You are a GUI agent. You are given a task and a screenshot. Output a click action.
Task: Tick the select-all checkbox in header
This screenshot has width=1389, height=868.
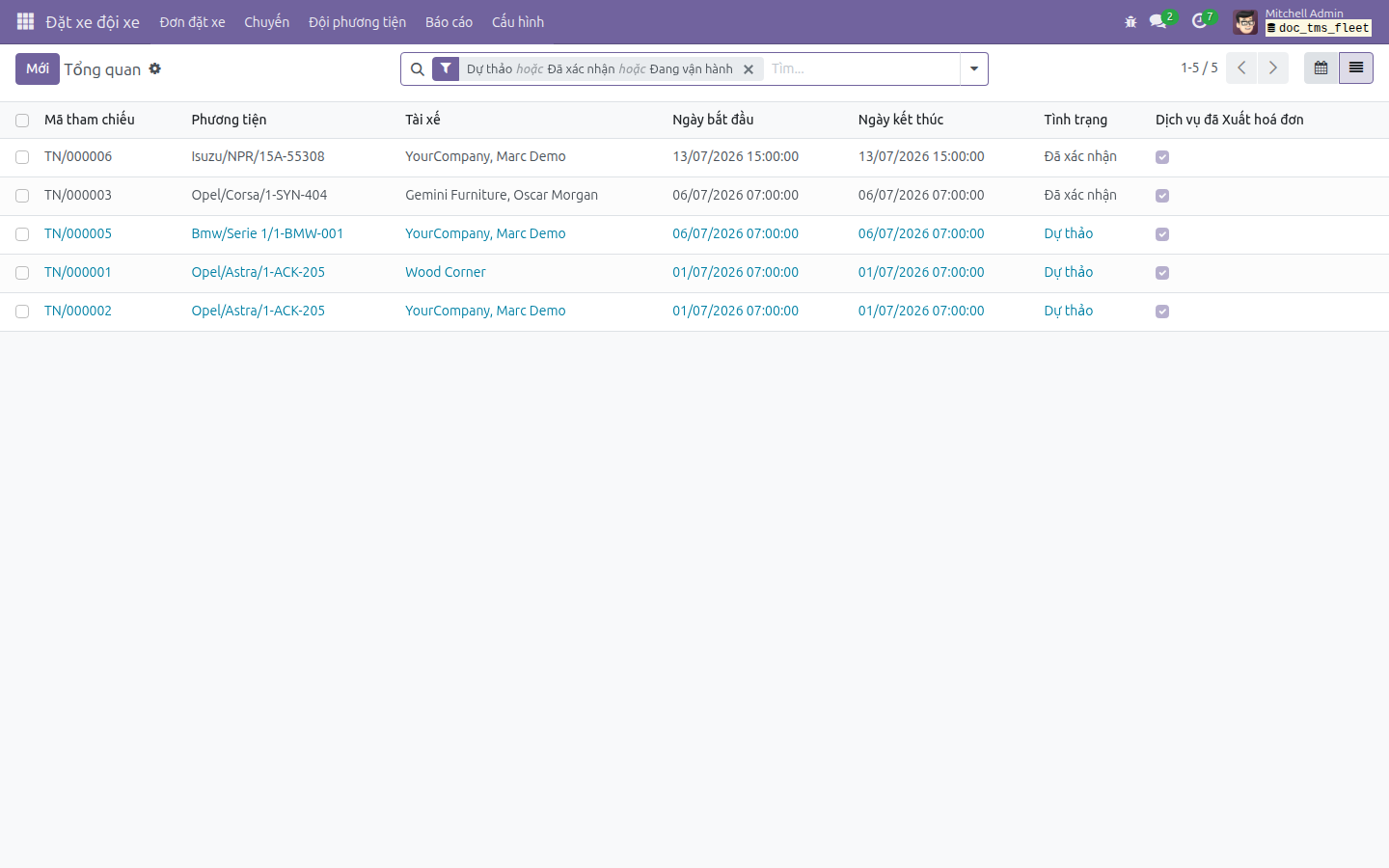(x=22, y=121)
